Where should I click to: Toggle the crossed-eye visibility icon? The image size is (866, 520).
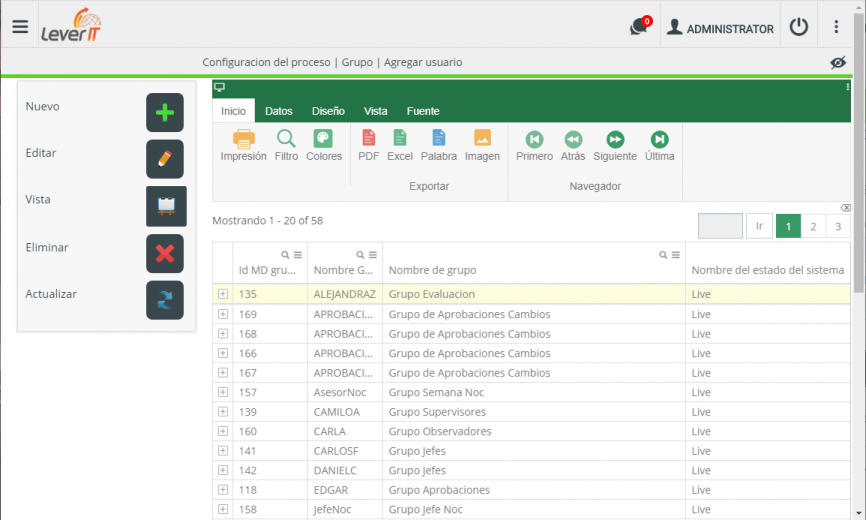click(x=838, y=62)
